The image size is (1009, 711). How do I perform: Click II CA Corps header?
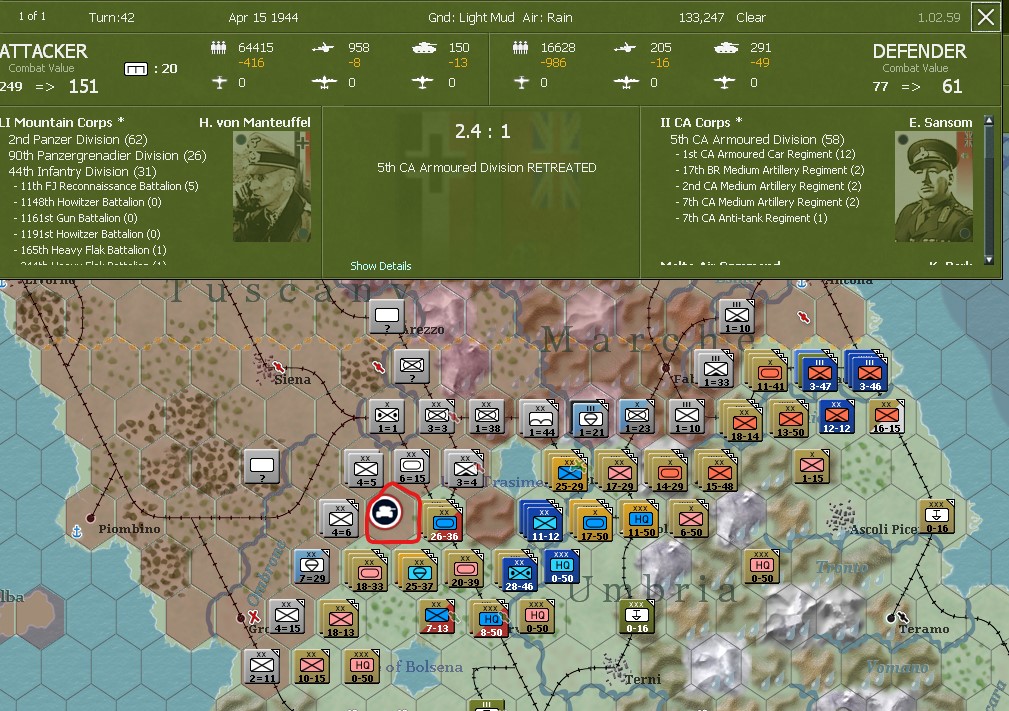(x=701, y=122)
